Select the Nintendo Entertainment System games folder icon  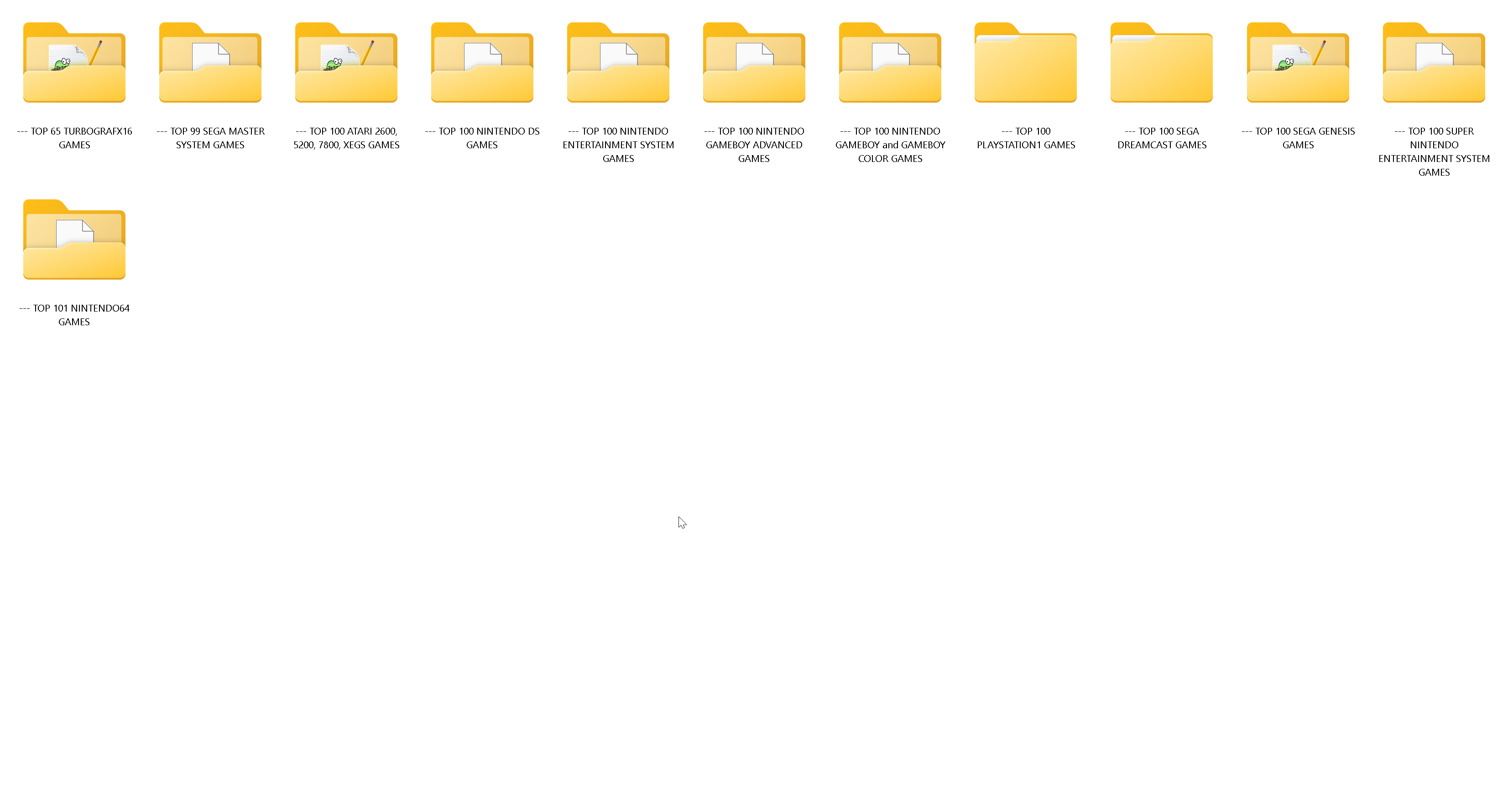coord(618,63)
